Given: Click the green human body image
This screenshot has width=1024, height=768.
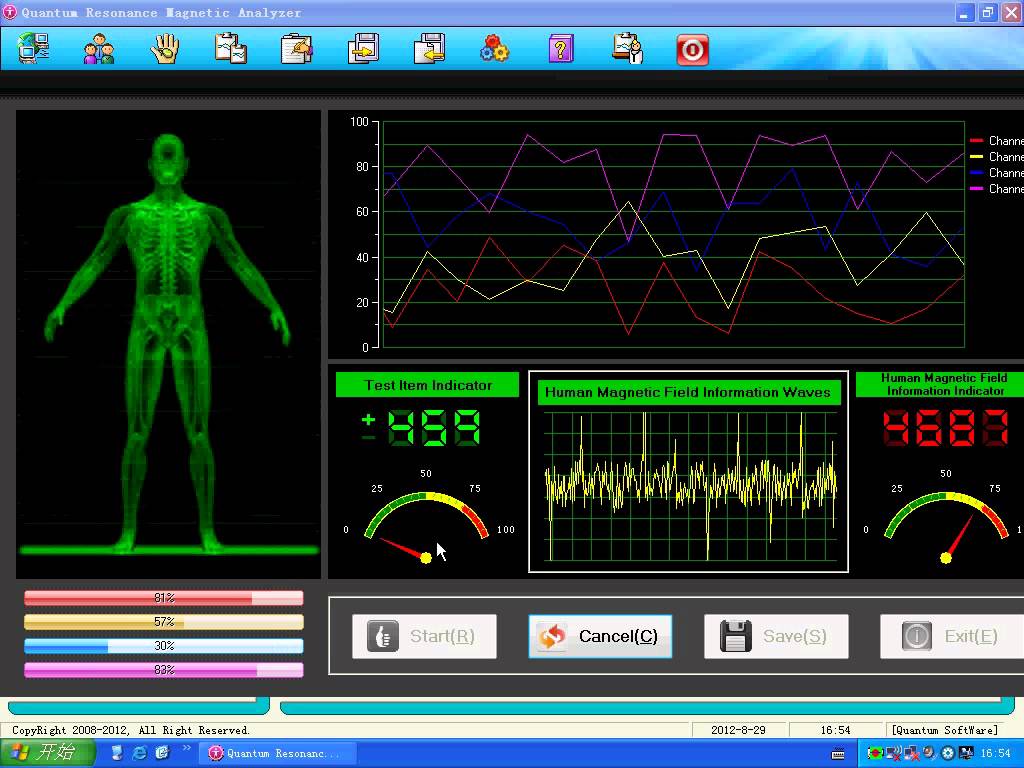Looking at the screenshot, I should coord(168,344).
